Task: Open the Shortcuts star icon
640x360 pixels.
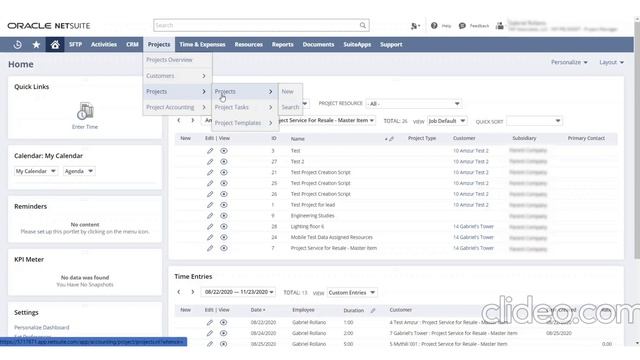Action: [x=36, y=44]
